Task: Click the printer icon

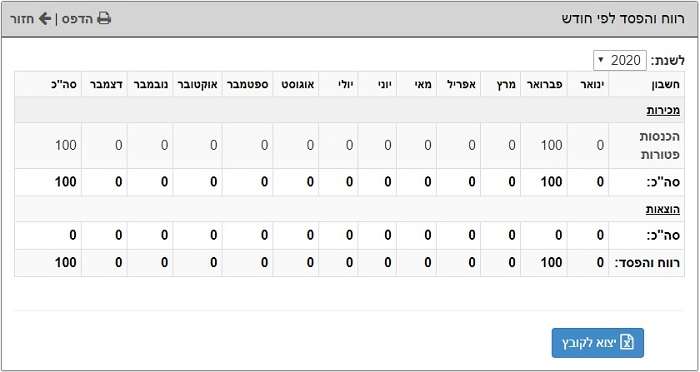Action: (104, 19)
